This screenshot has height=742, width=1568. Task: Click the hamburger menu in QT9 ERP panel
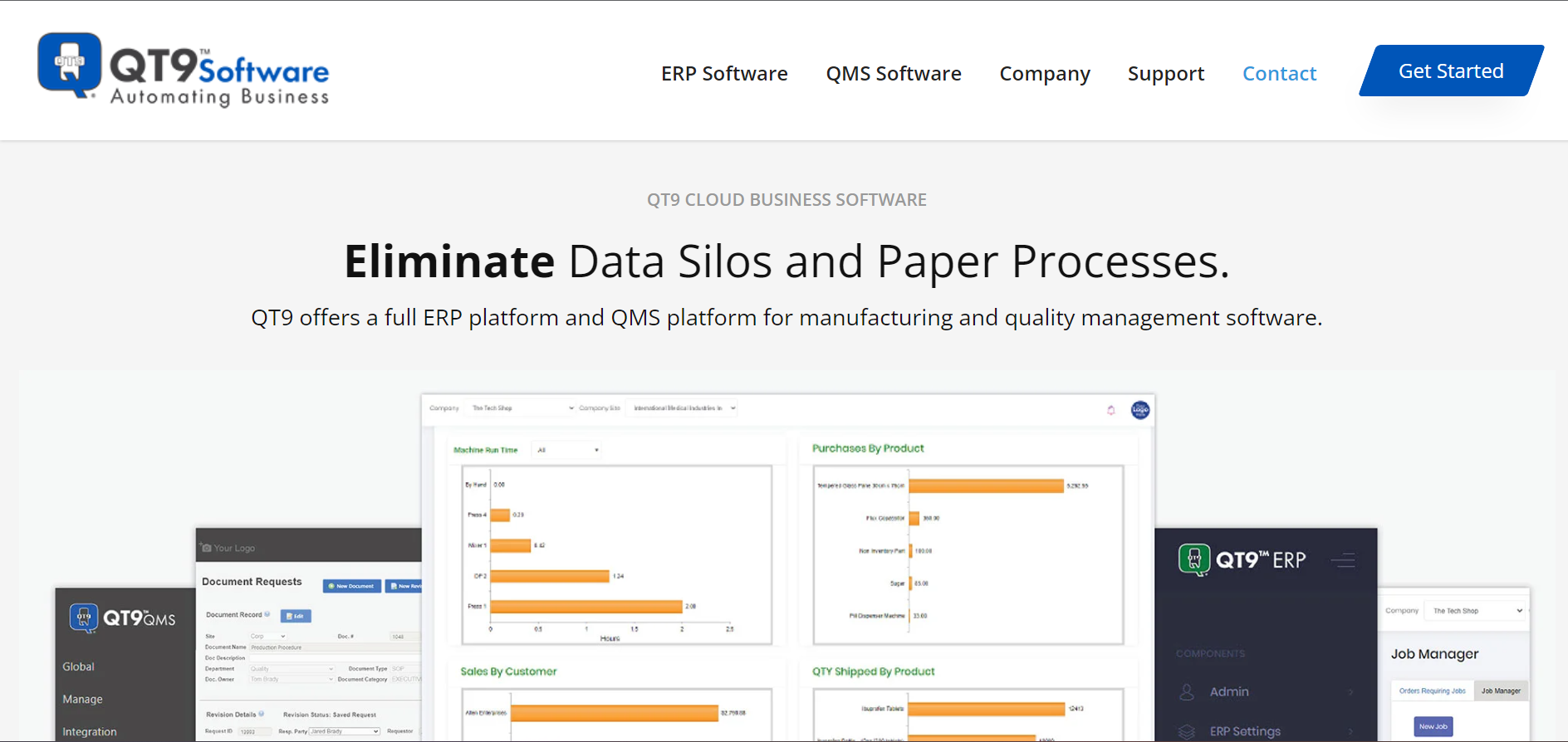point(1342,561)
